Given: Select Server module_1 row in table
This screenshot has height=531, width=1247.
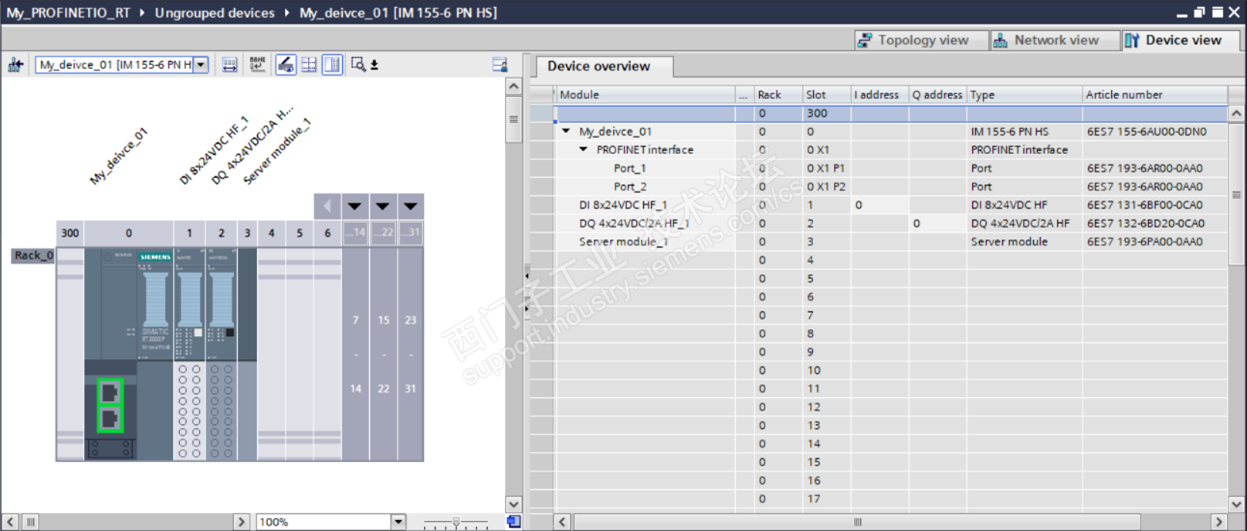Looking at the screenshot, I should pyautogui.click(x=890, y=241).
